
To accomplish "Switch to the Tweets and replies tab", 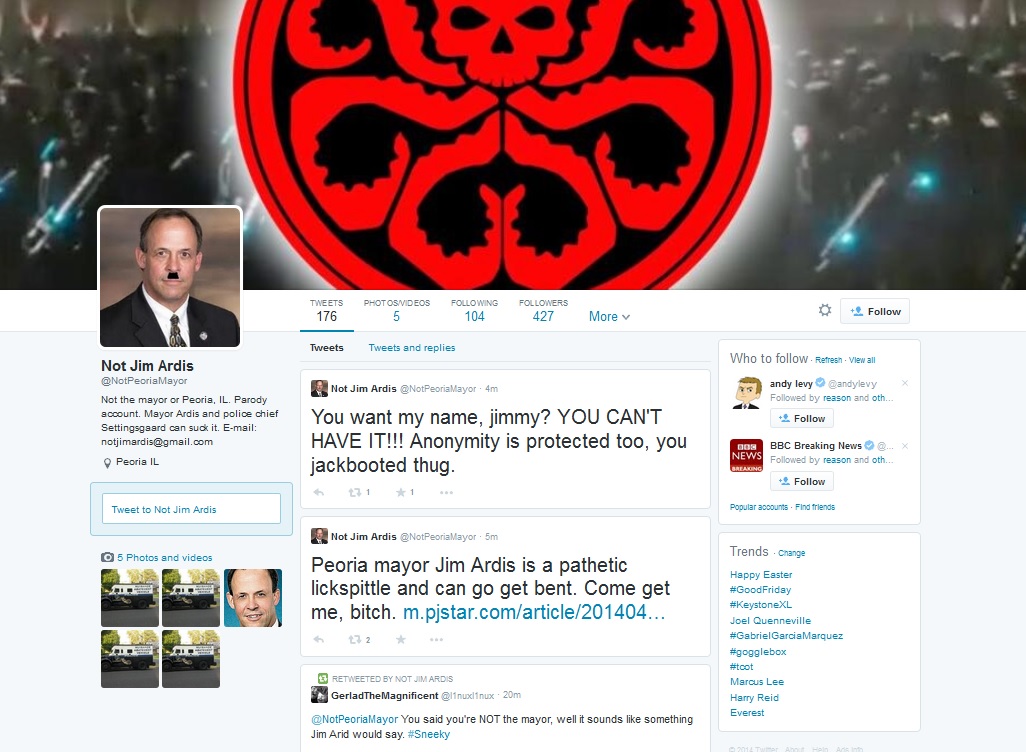I will click(411, 348).
